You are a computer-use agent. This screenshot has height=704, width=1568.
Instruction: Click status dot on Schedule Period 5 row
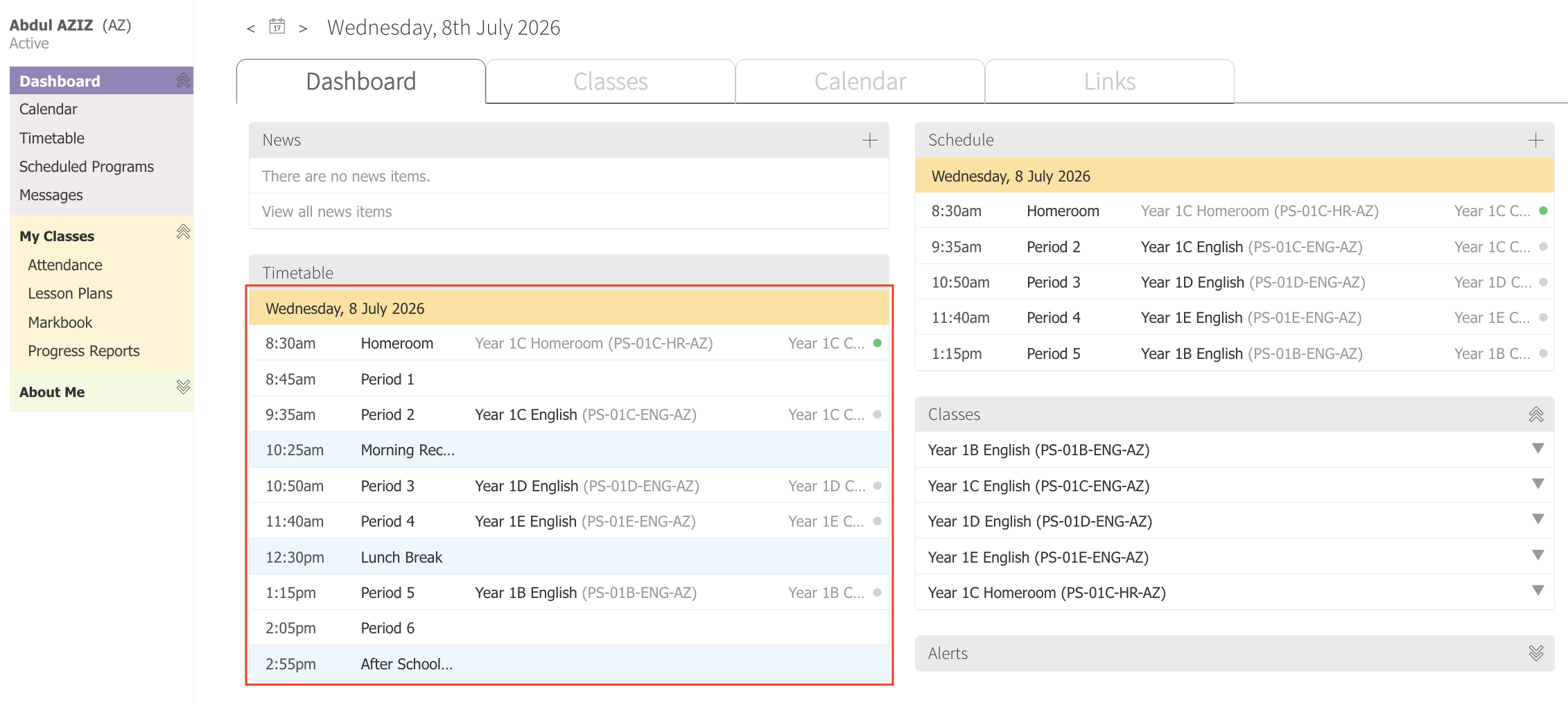(1543, 353)
